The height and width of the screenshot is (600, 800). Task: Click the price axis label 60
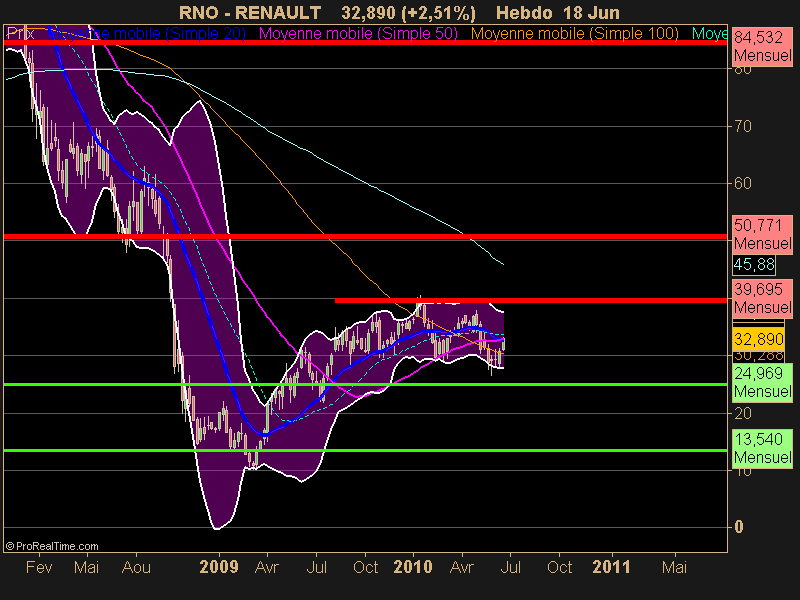click(742, 183)
